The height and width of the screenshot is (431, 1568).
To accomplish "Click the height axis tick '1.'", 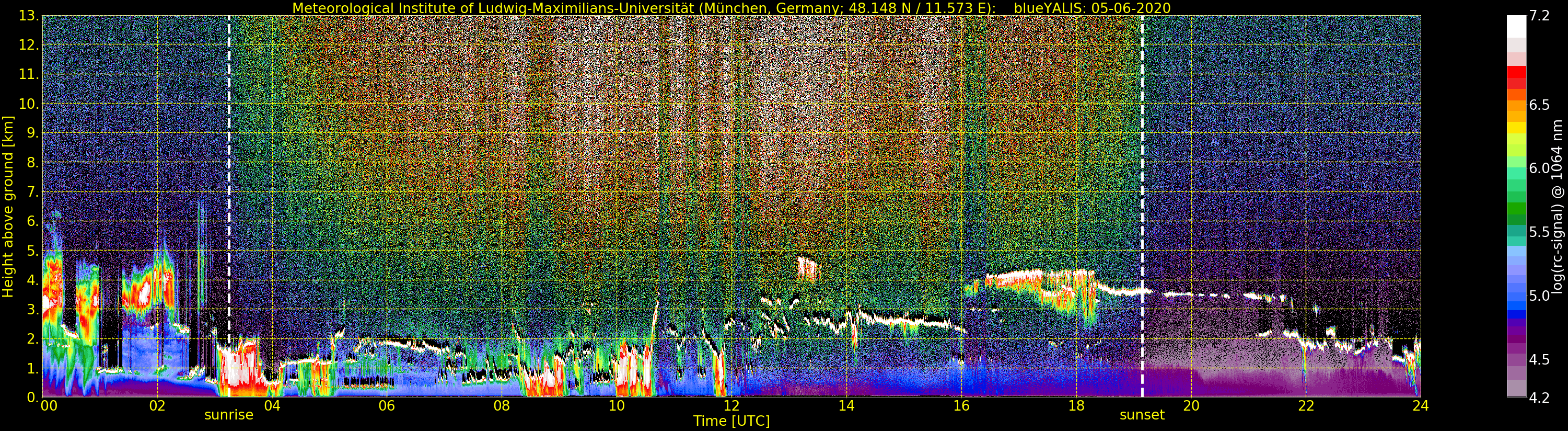I will click(x=33, y=368).
